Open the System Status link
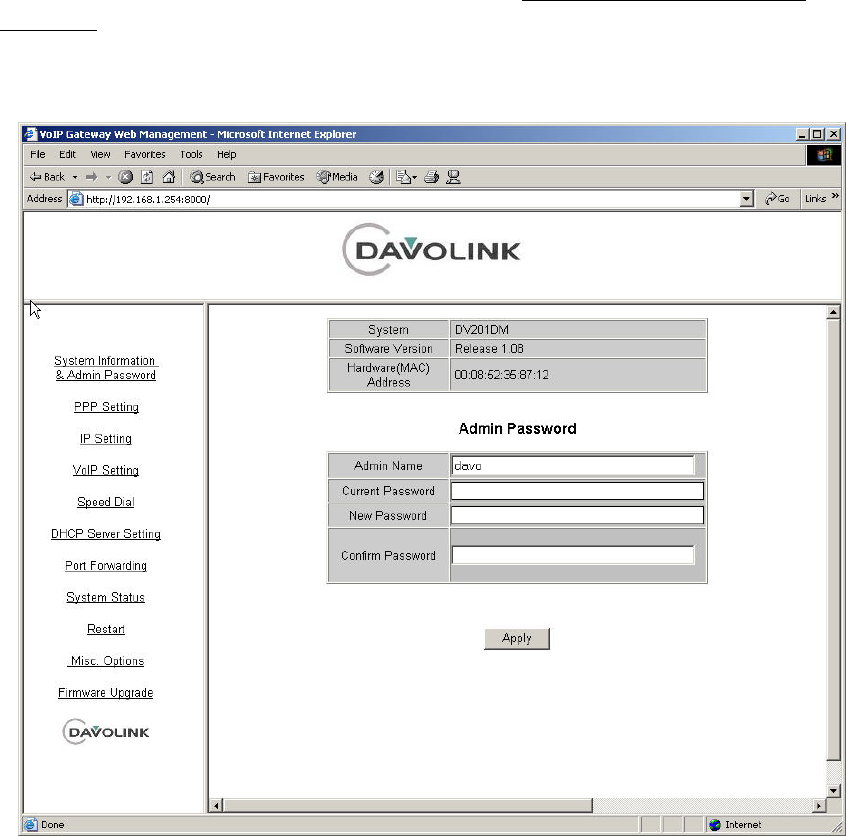 105,597
